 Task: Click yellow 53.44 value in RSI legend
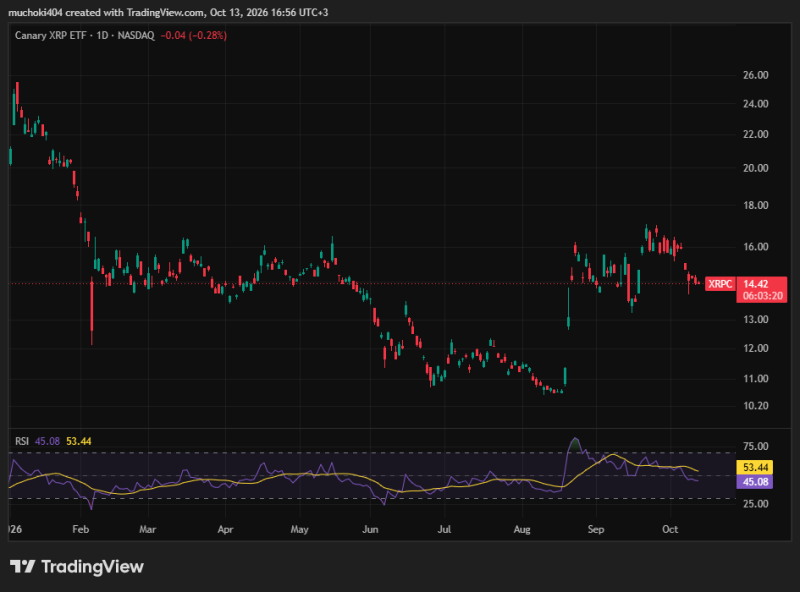pyautogui.click(x=79, y=441)
